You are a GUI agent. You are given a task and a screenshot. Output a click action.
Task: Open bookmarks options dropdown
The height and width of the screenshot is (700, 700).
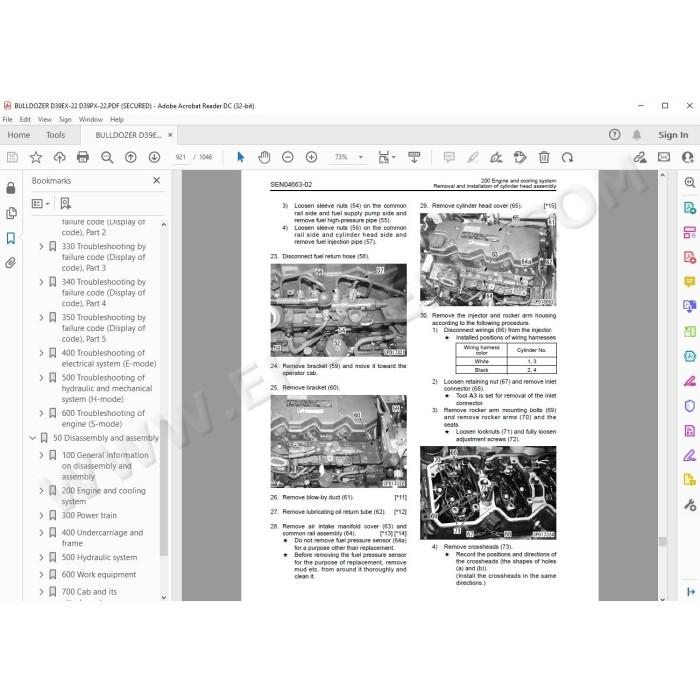[x=41, y=204]
